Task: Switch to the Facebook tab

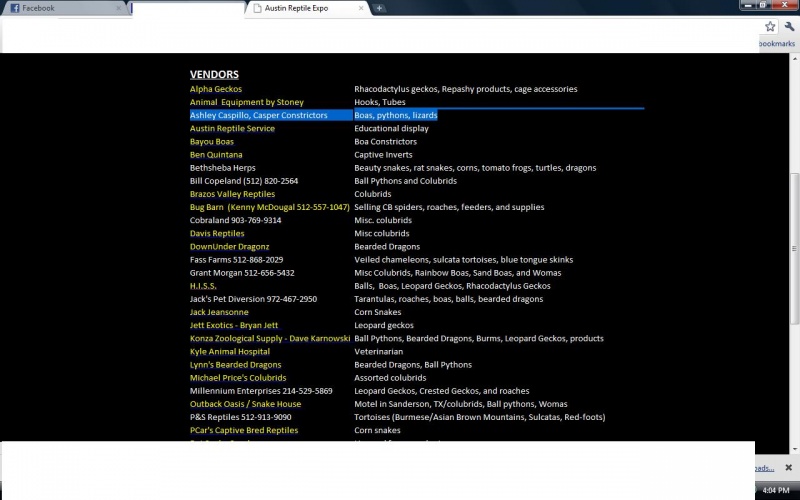Action: click(65, 8)
